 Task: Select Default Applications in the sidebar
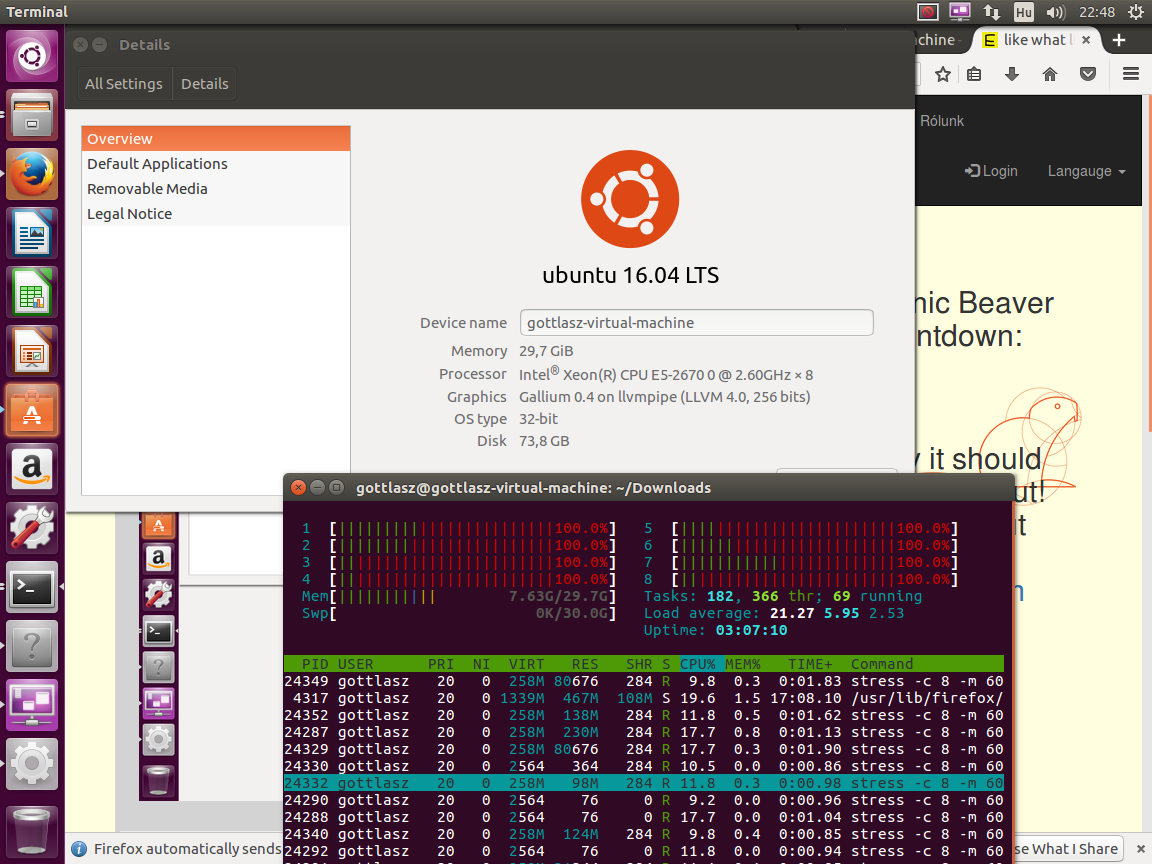coord(215,164)
